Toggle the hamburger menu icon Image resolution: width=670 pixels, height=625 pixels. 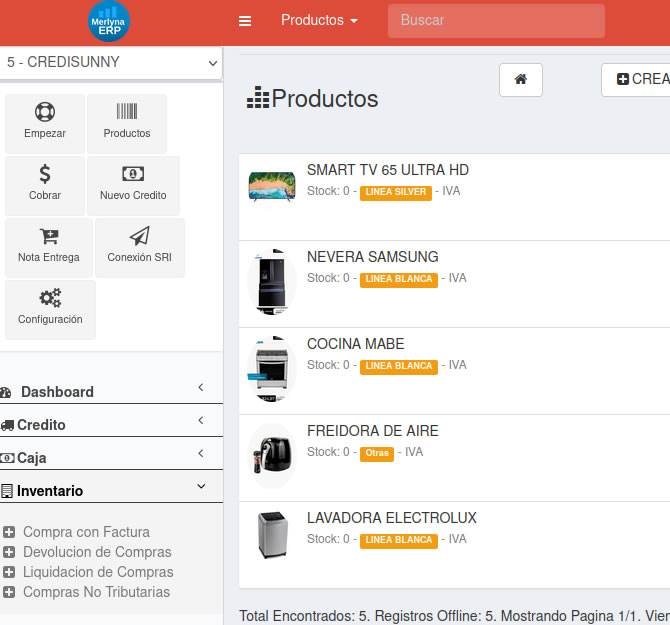tap(245, 21)
